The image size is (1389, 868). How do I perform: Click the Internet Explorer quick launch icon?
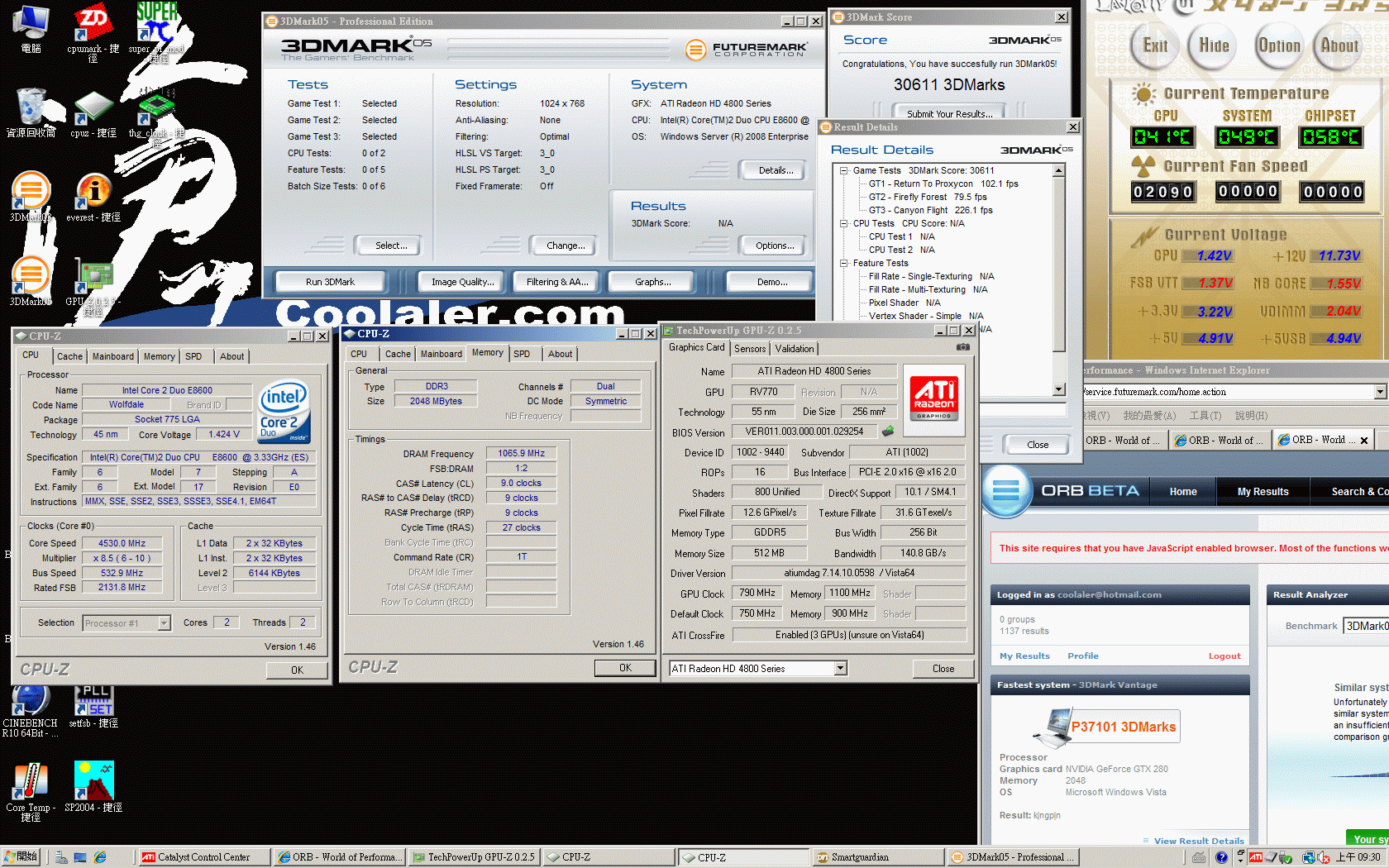[x=100, y=858]
